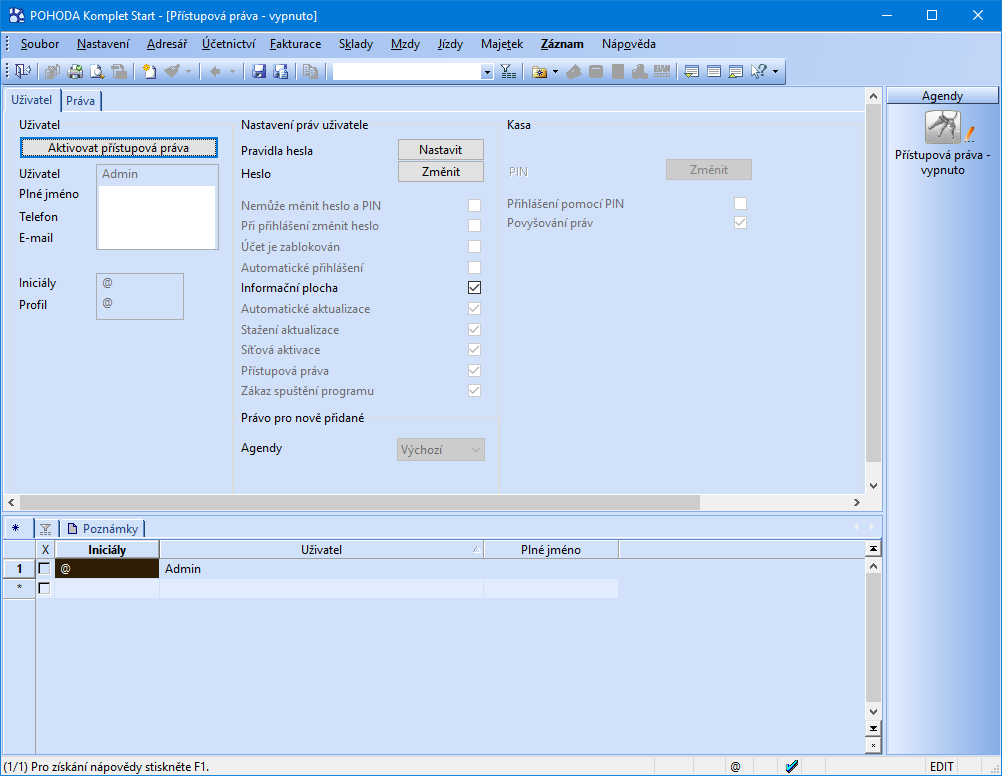This screenshot has width=1002, height=776.
Task: Click Nastavit button for Pravidla hesla
Action: point(441,150)
